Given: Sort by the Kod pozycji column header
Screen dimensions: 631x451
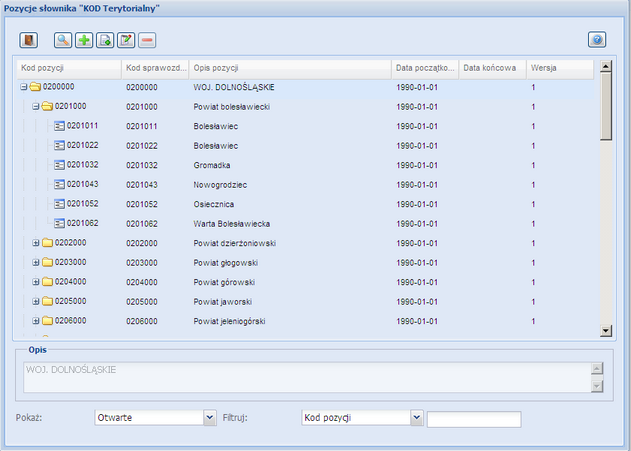Looking at the screenshot, I should click(68, 68).
